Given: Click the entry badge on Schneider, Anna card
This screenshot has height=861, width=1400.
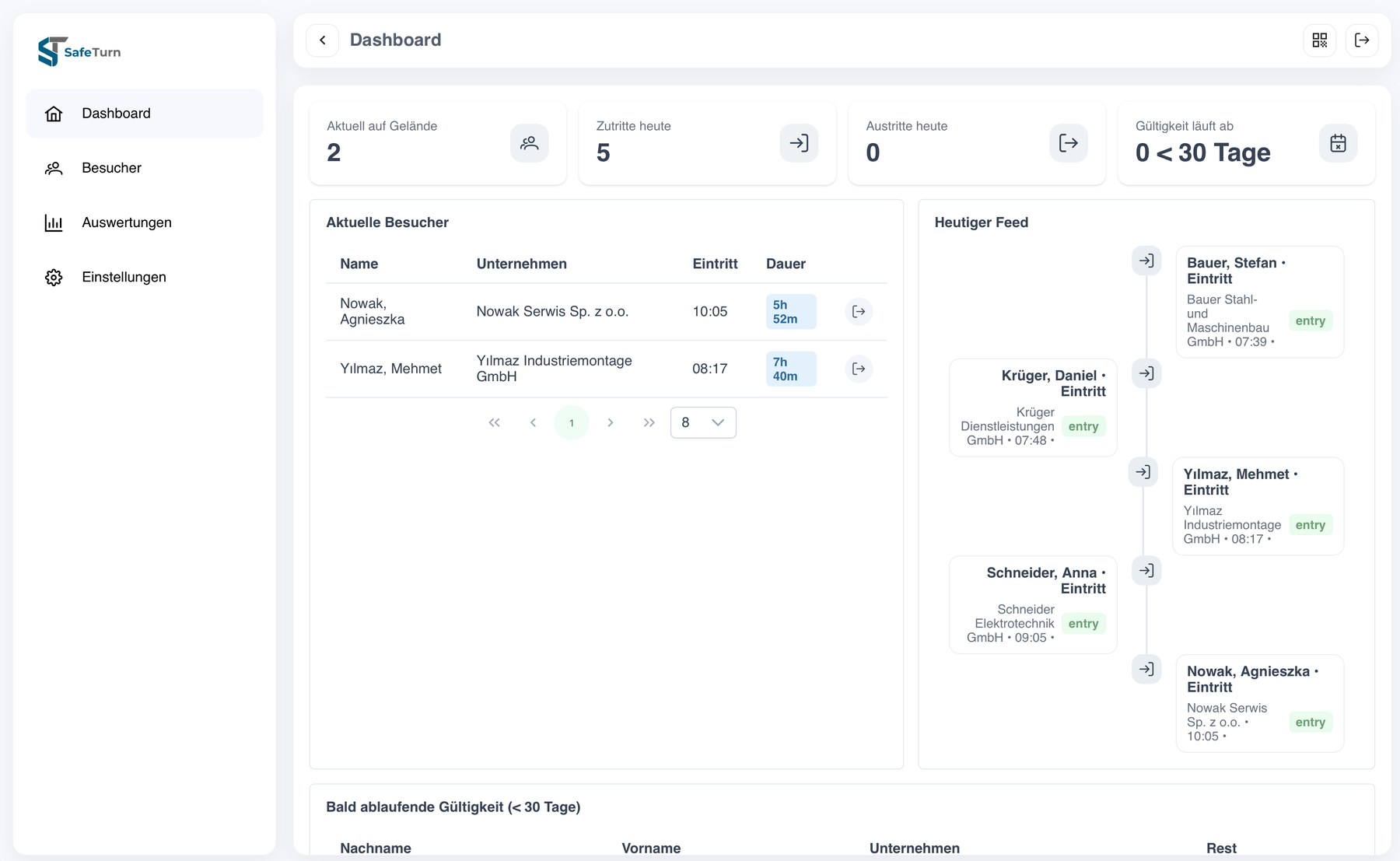Looking at the screenshot, I should point(1083,624).
